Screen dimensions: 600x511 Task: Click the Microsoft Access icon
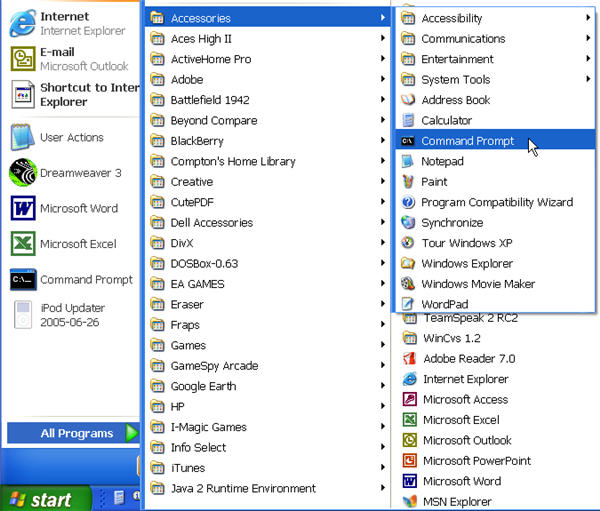click(409, 399)
